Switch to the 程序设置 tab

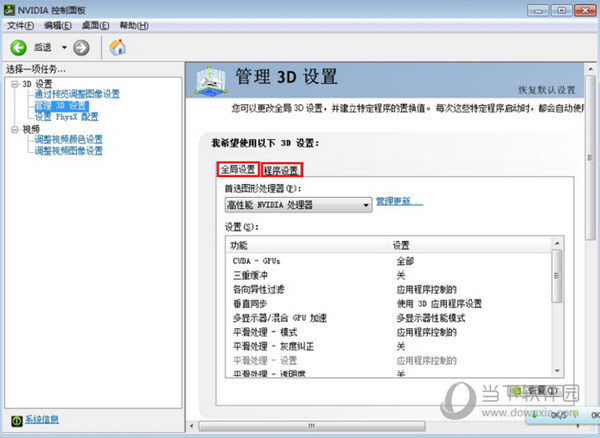coord(282,170)
